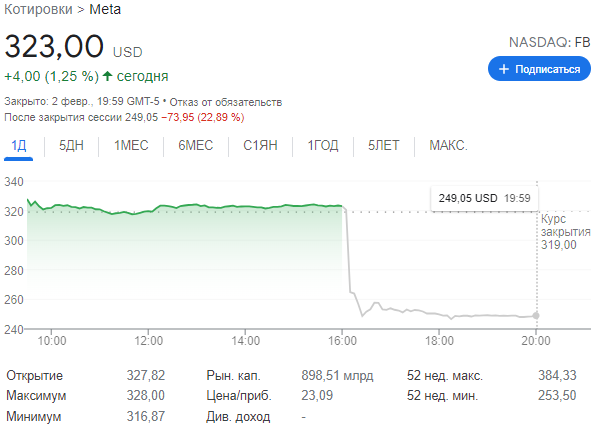Switch chart to the 5ДН range

[72, 145]
